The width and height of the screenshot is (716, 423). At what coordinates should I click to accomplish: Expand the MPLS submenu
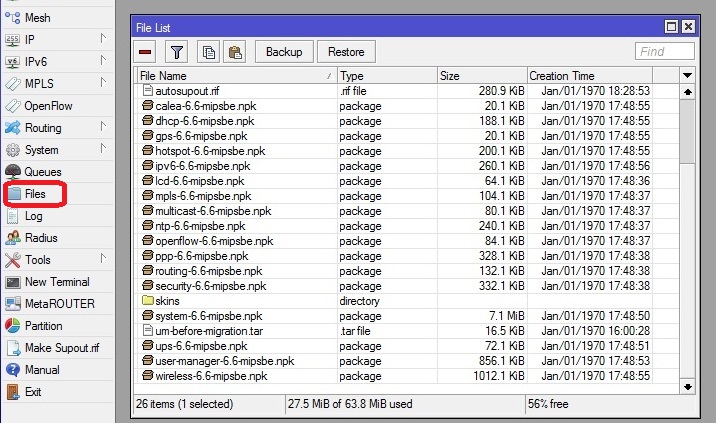pyautogui.click(x=40, y=84)
